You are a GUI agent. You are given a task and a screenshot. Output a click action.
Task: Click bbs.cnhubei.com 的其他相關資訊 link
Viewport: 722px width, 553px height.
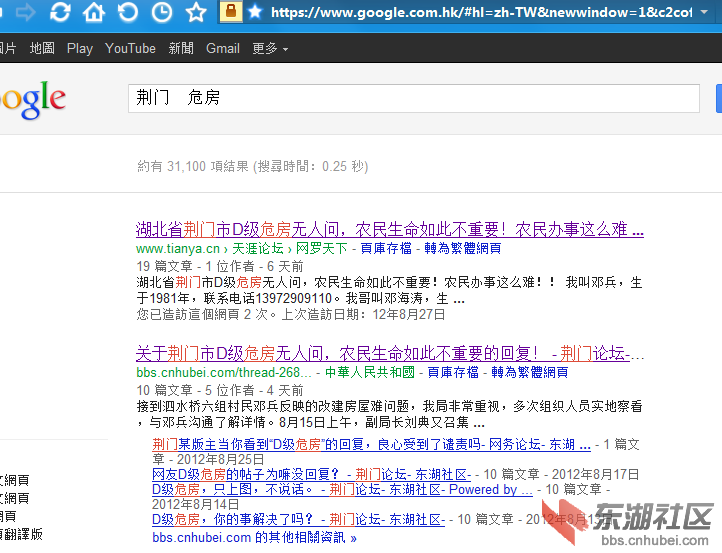254,537
